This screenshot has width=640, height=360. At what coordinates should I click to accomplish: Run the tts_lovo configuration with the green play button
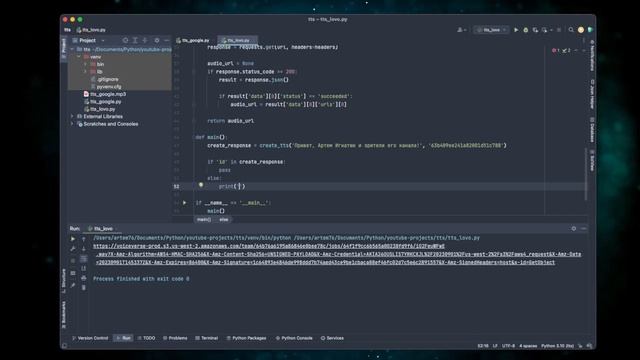[516, 30]
